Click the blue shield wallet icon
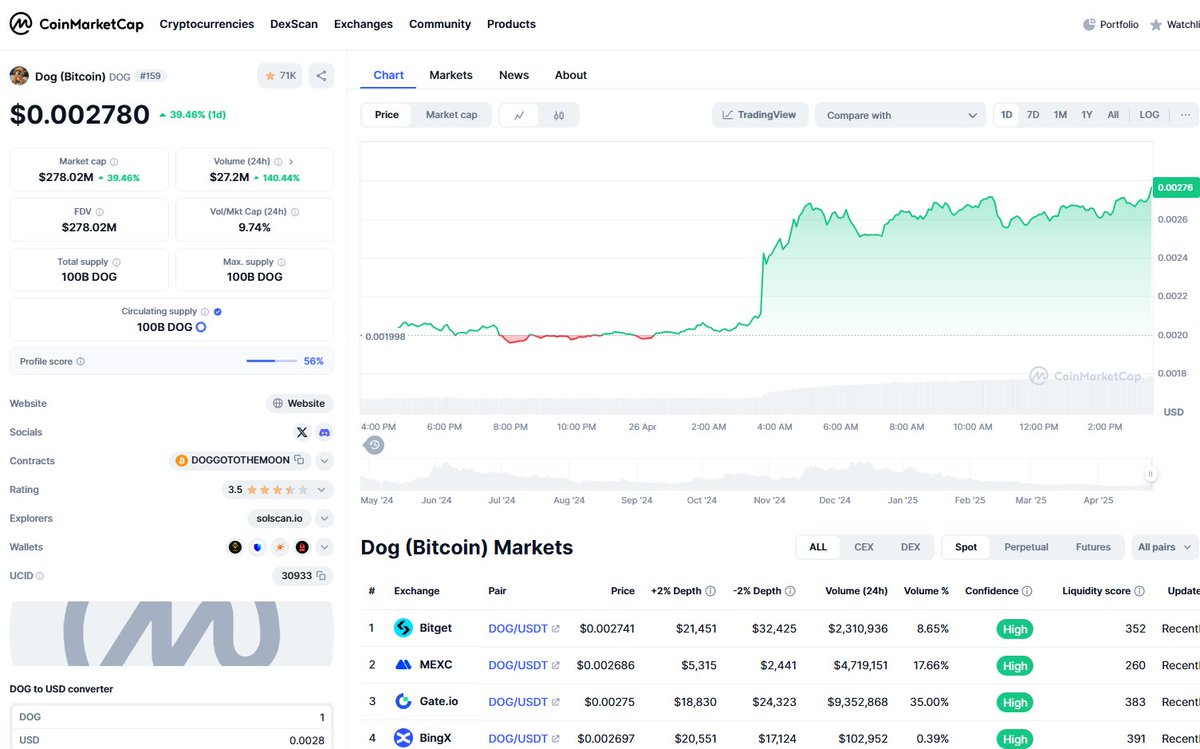This screenshot has width=1200, height=749. pos(258,547)
